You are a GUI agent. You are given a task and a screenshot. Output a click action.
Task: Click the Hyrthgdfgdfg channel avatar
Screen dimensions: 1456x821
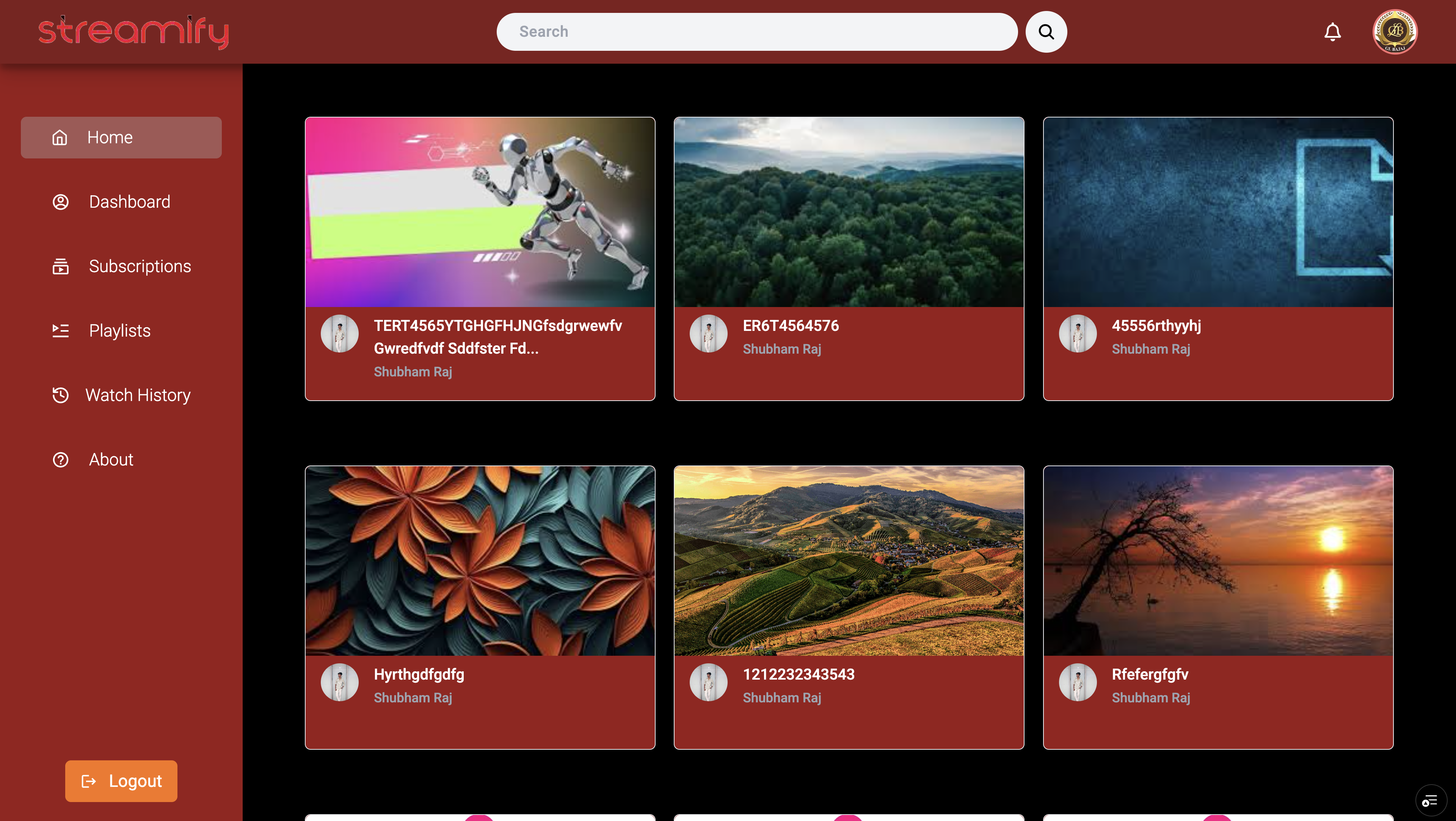click(x=339, y=682)
